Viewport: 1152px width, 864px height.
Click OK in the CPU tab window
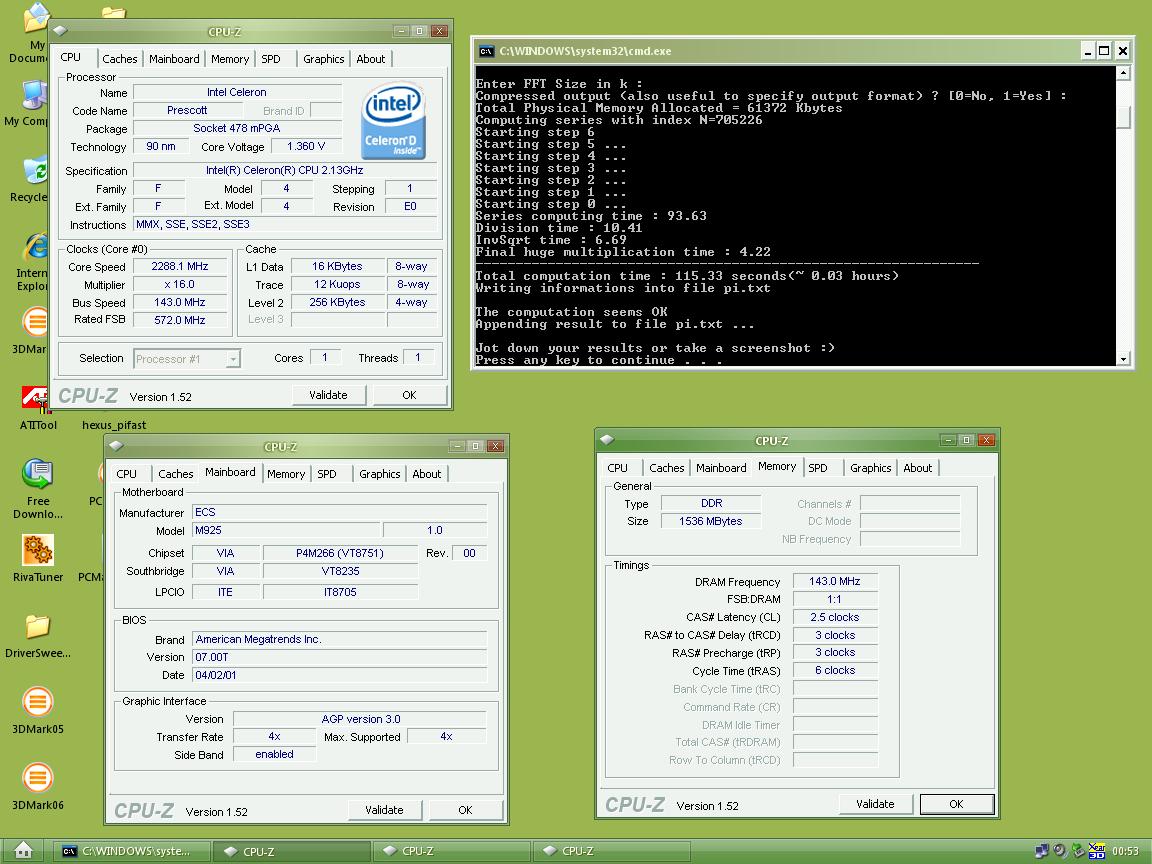point(409,395)
